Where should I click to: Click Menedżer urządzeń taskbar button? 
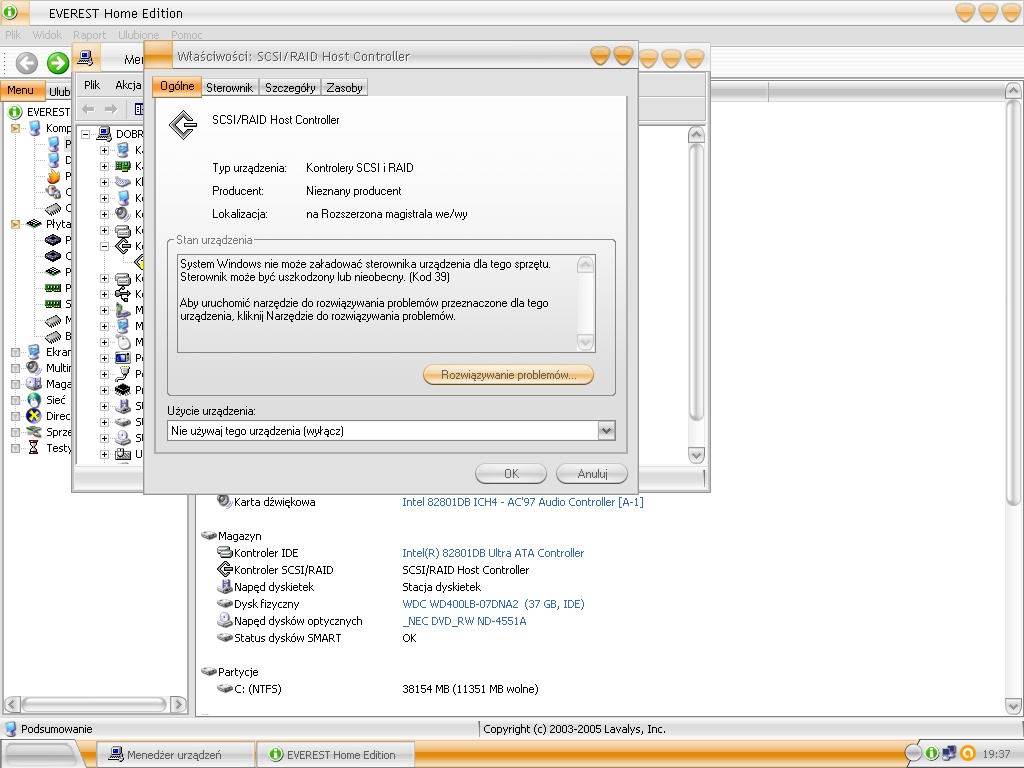175,754
